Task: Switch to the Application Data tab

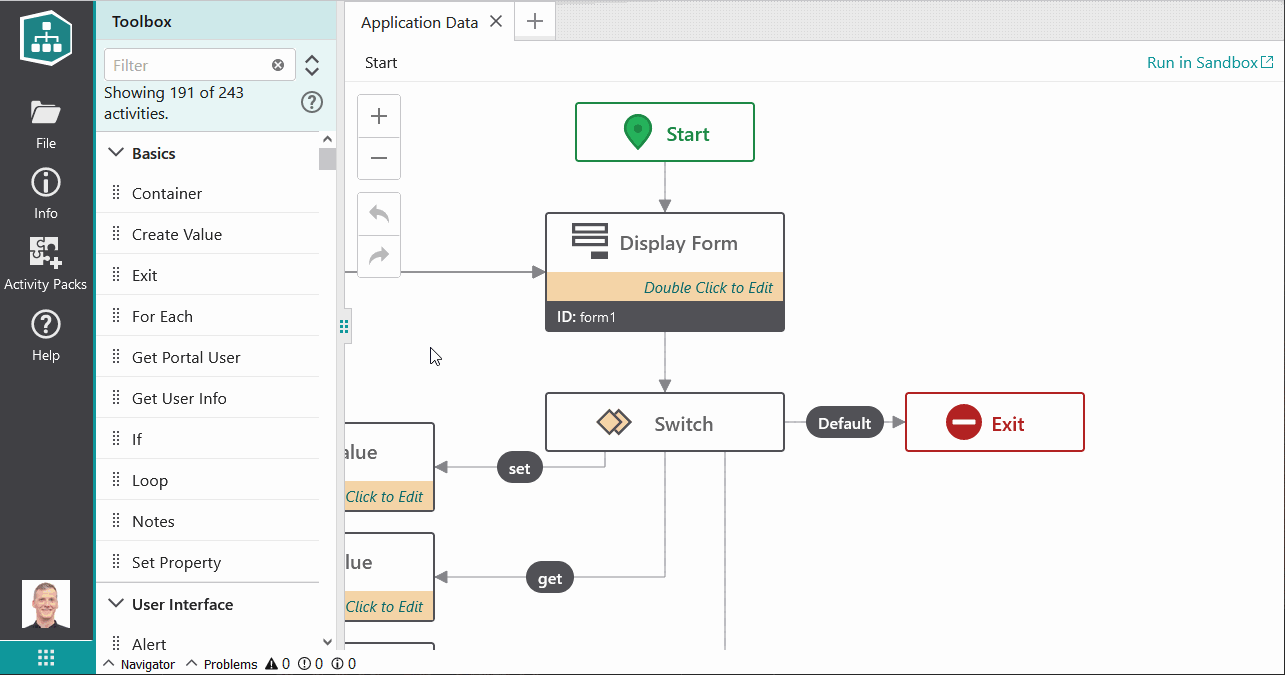Action: pos(419,22)
